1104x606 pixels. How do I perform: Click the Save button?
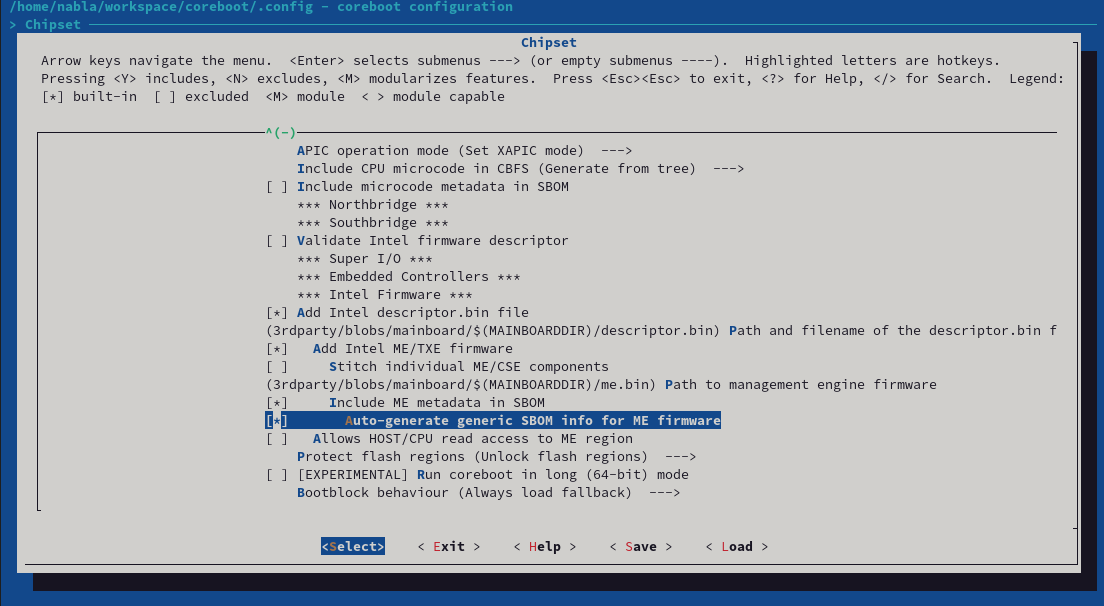pos(641,546)
